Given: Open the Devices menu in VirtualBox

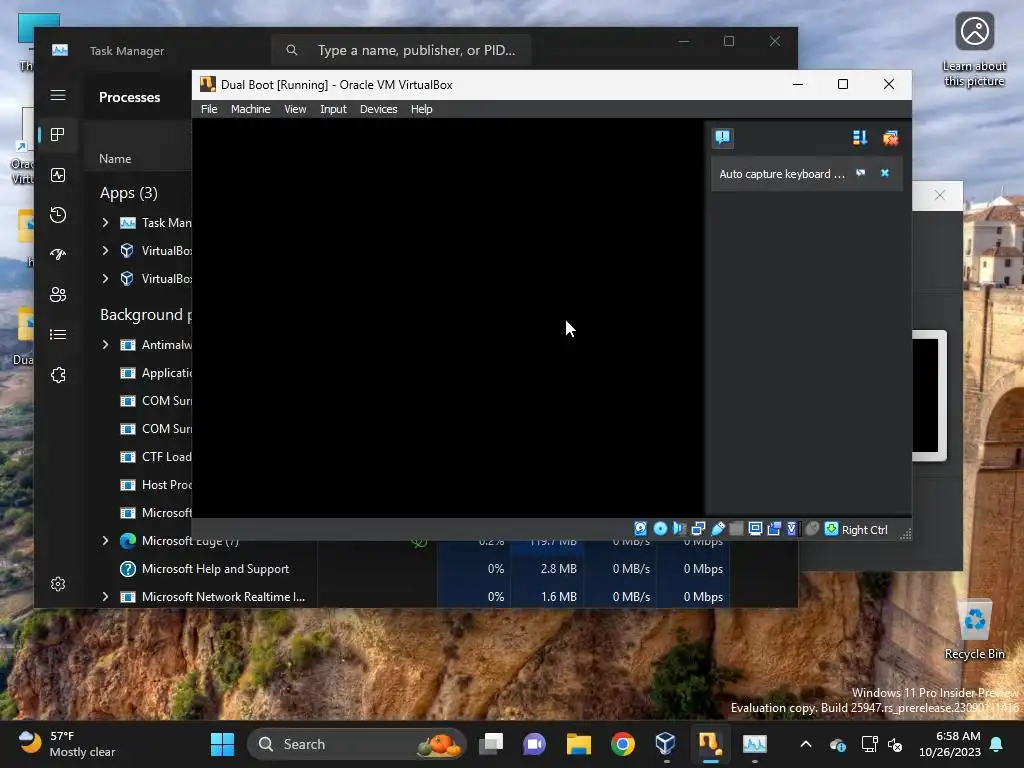Looking at the screenshot, I should 378,109.
